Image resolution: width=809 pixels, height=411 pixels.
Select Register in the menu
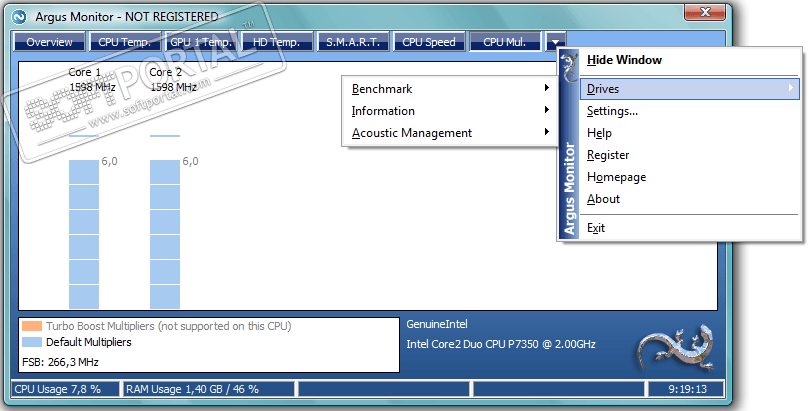(x=689, y=155)
